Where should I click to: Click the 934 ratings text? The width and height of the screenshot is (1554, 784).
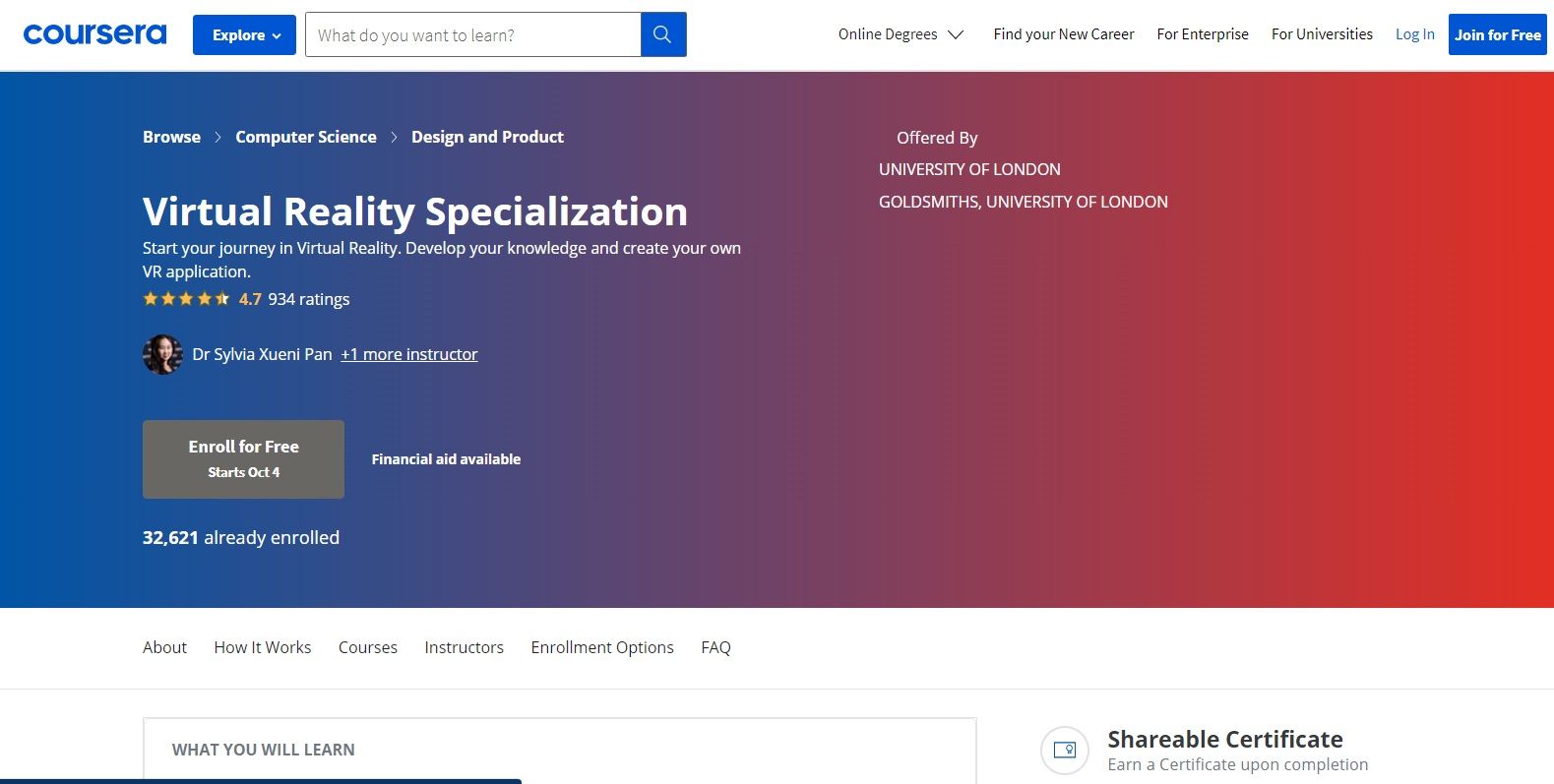(309, 299)
